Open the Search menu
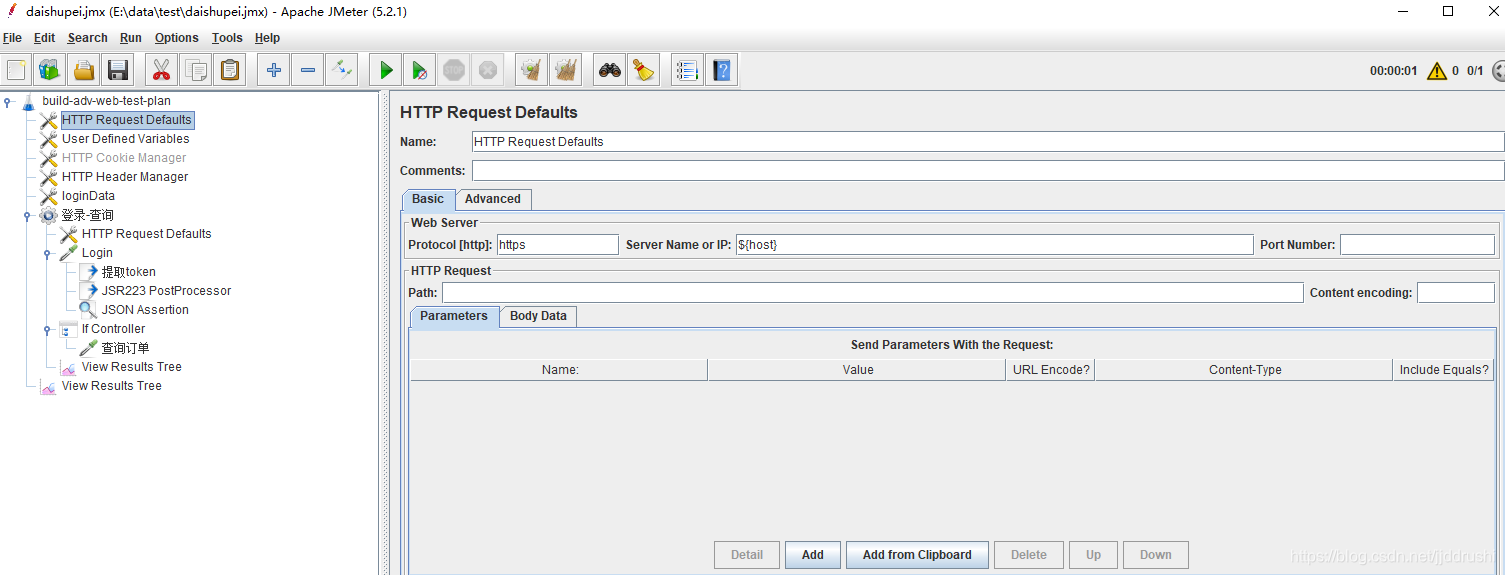The image size is (1505, 575). pyautogui.click(x=87, y=38)
